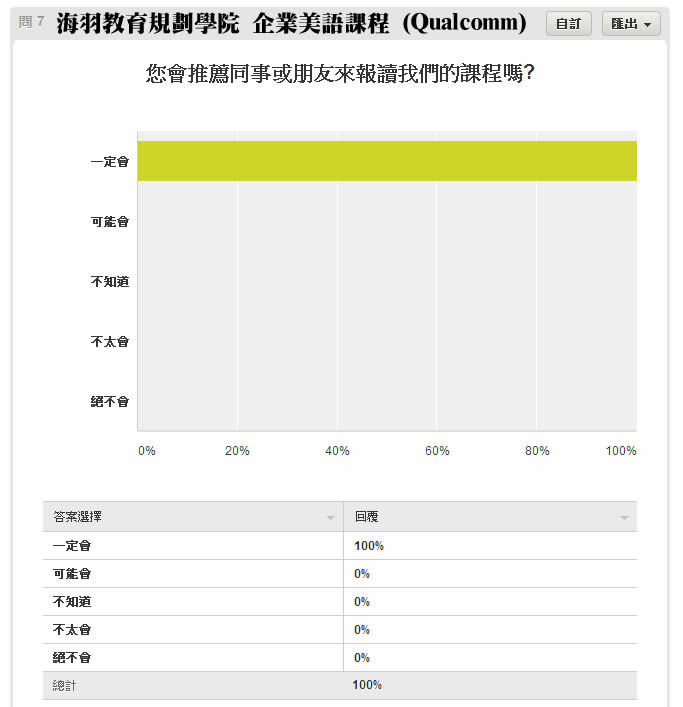Click the 100% value for 一定會
Screen dimensions: 683x707
click(x=368, y=546)
